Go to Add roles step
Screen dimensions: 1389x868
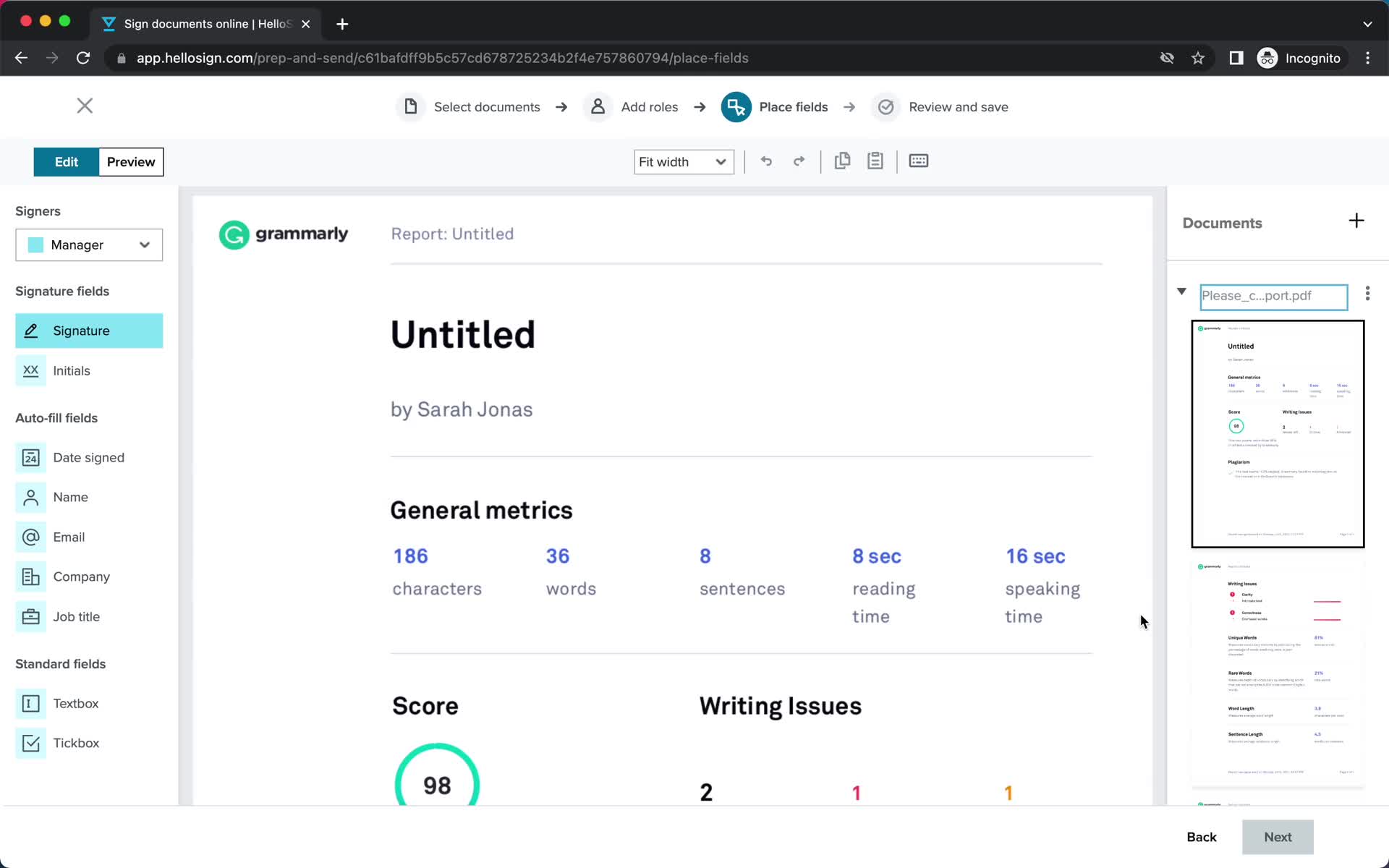[650, 107]
